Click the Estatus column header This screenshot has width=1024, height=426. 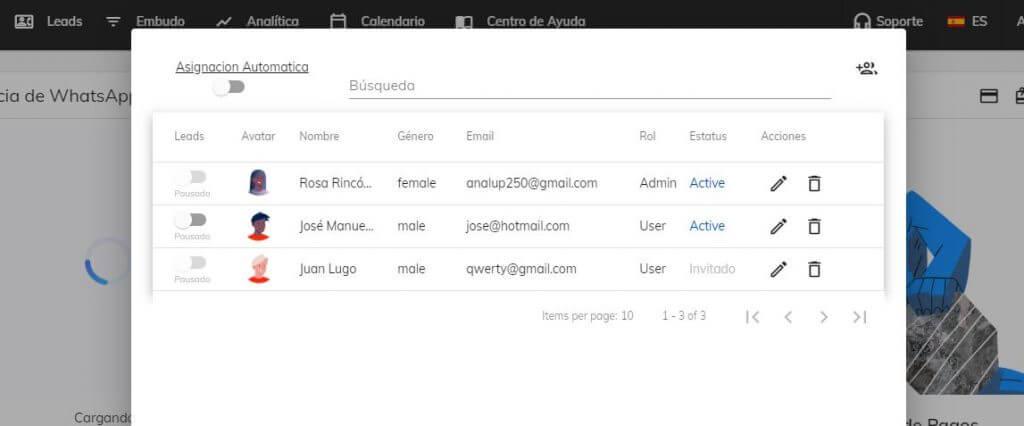[708, 137]
